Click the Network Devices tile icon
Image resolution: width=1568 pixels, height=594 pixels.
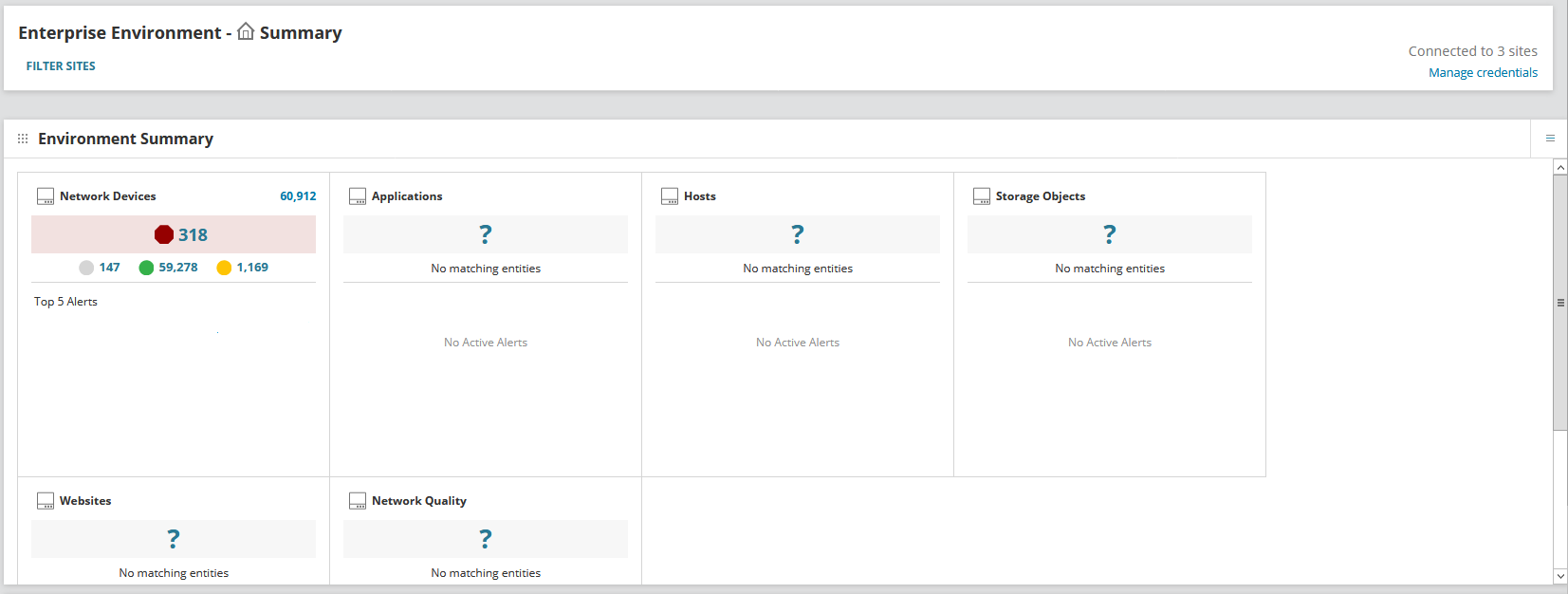pyautogui.click(x=46, y=196)
